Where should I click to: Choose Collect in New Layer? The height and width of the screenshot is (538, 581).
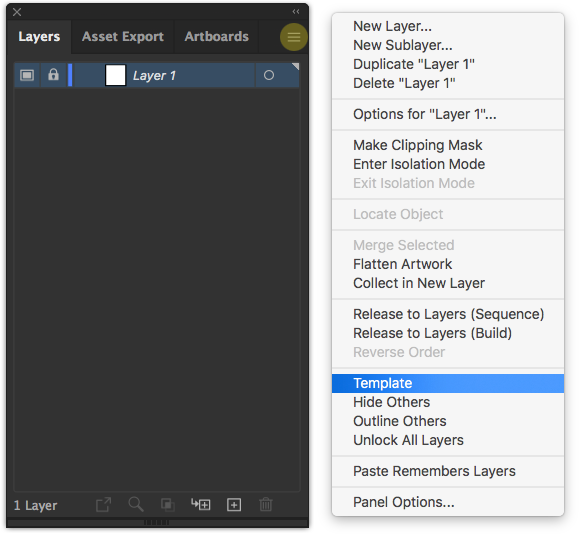point(448,283)
